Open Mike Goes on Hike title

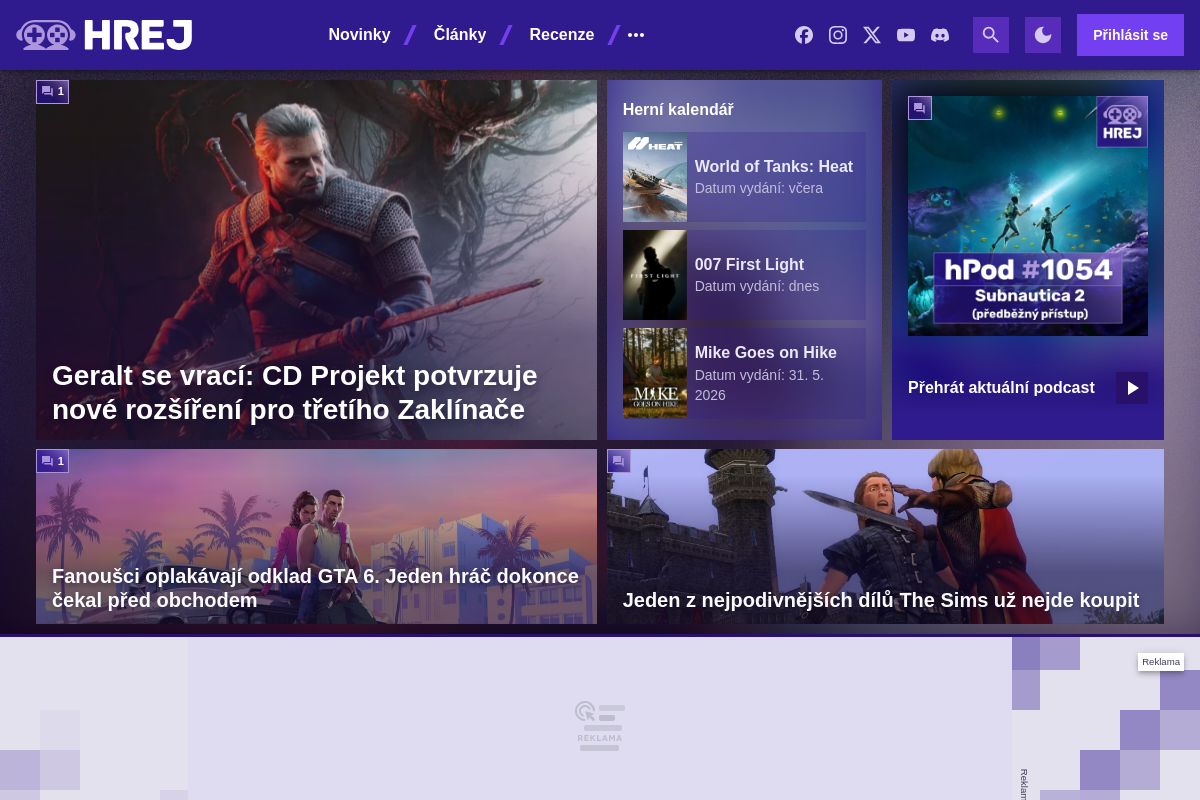point(766,352)
